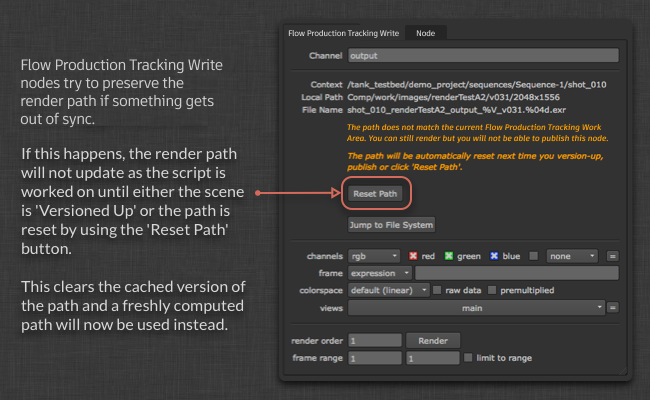650x400 pixels.
Task: Click the Channel output input field
Action: pyautogui.click(x=483, y=56)
